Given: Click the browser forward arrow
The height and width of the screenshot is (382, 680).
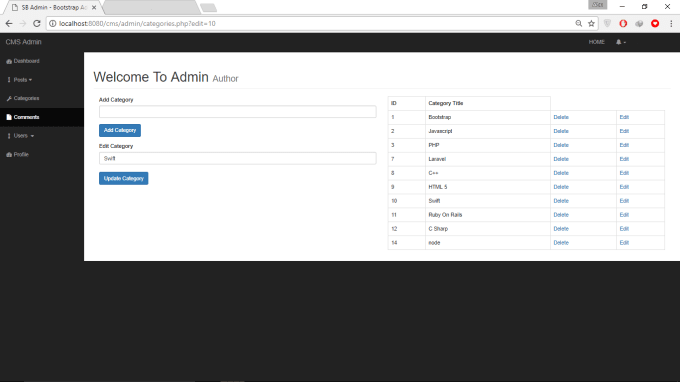Looking at the screenshot, I should click(23, 23).
